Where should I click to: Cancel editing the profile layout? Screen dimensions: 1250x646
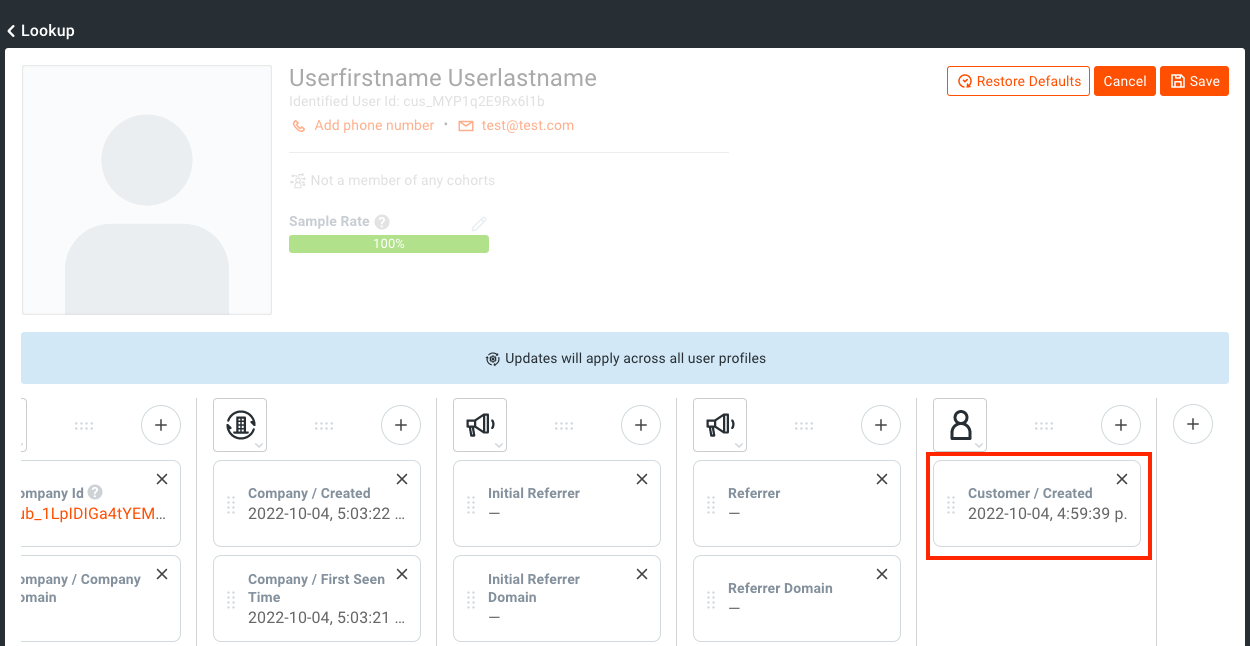[x=1124, y=81]
